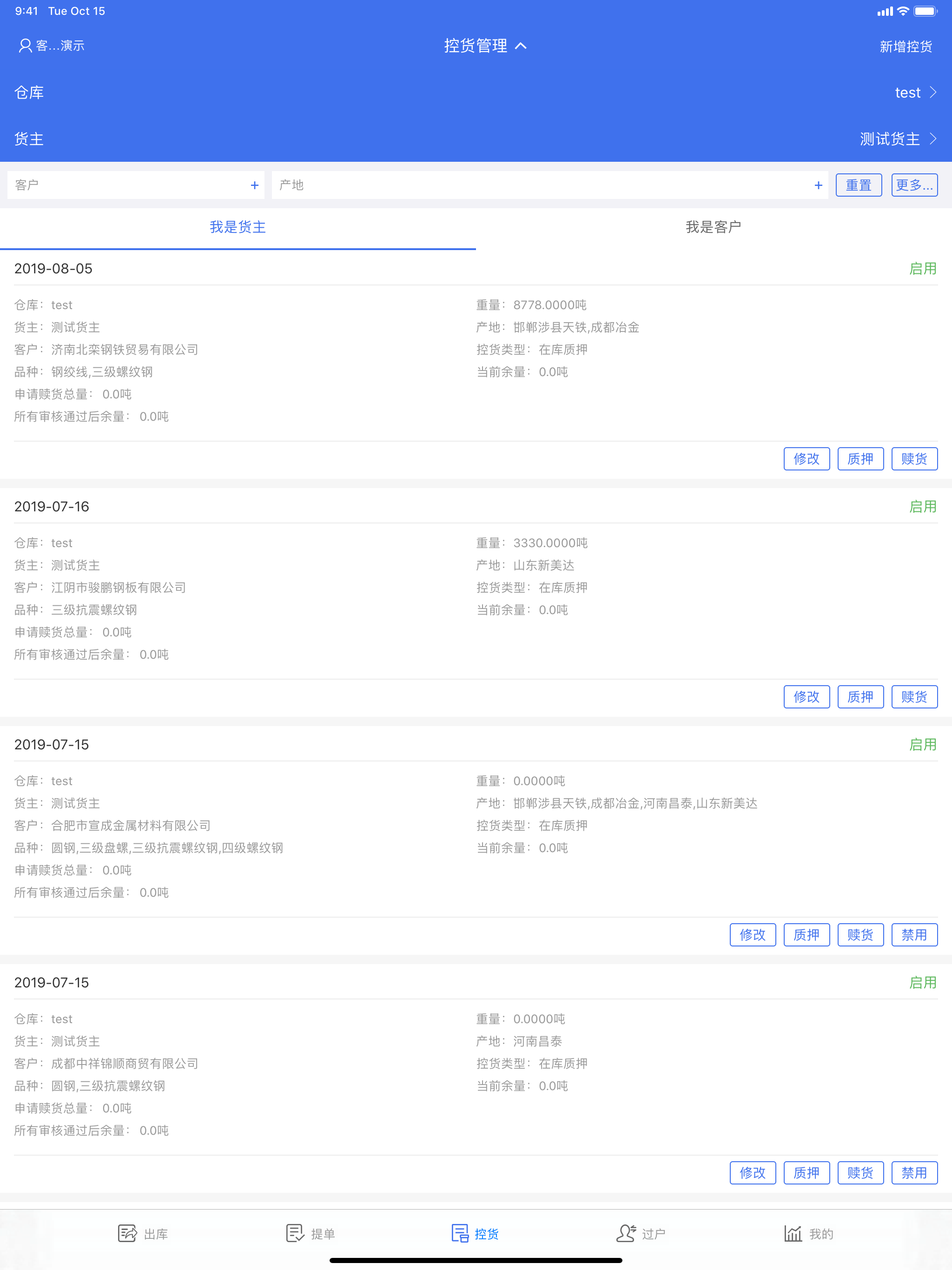
Task: Tap the battery icon in status bar
Action: point(925,11)
